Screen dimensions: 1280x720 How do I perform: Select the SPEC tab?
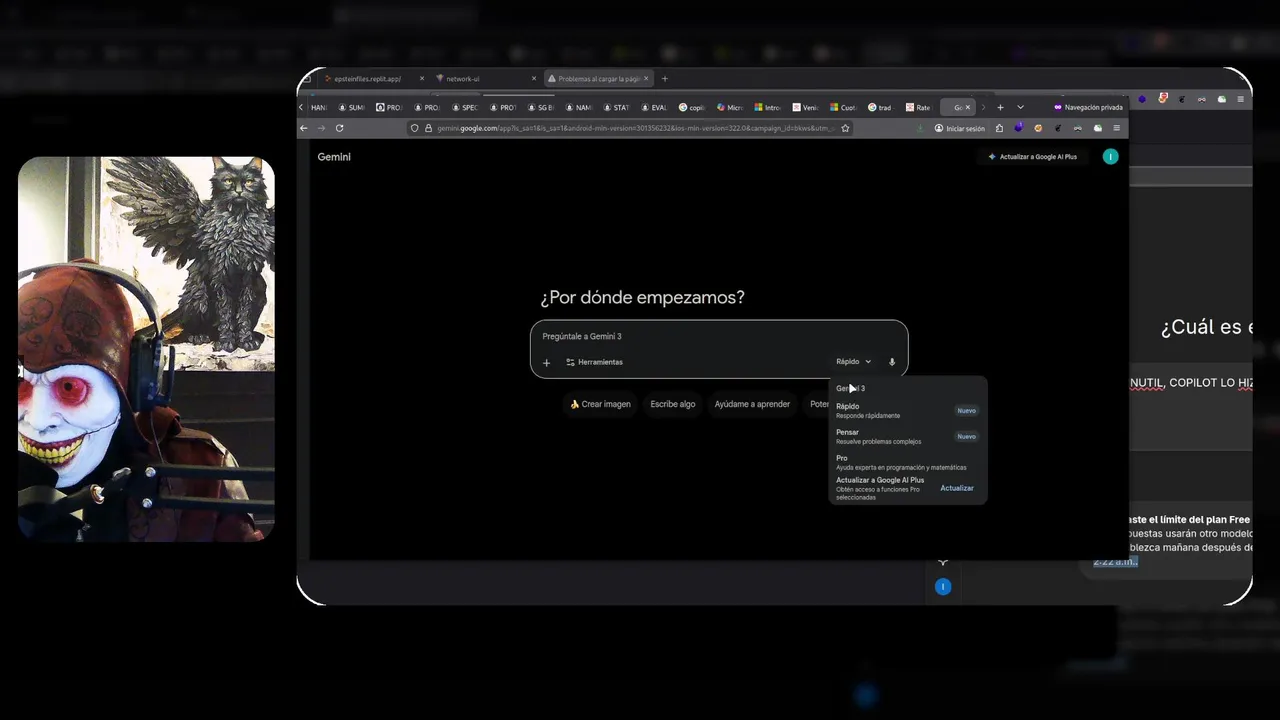click(x=465, y=107)
